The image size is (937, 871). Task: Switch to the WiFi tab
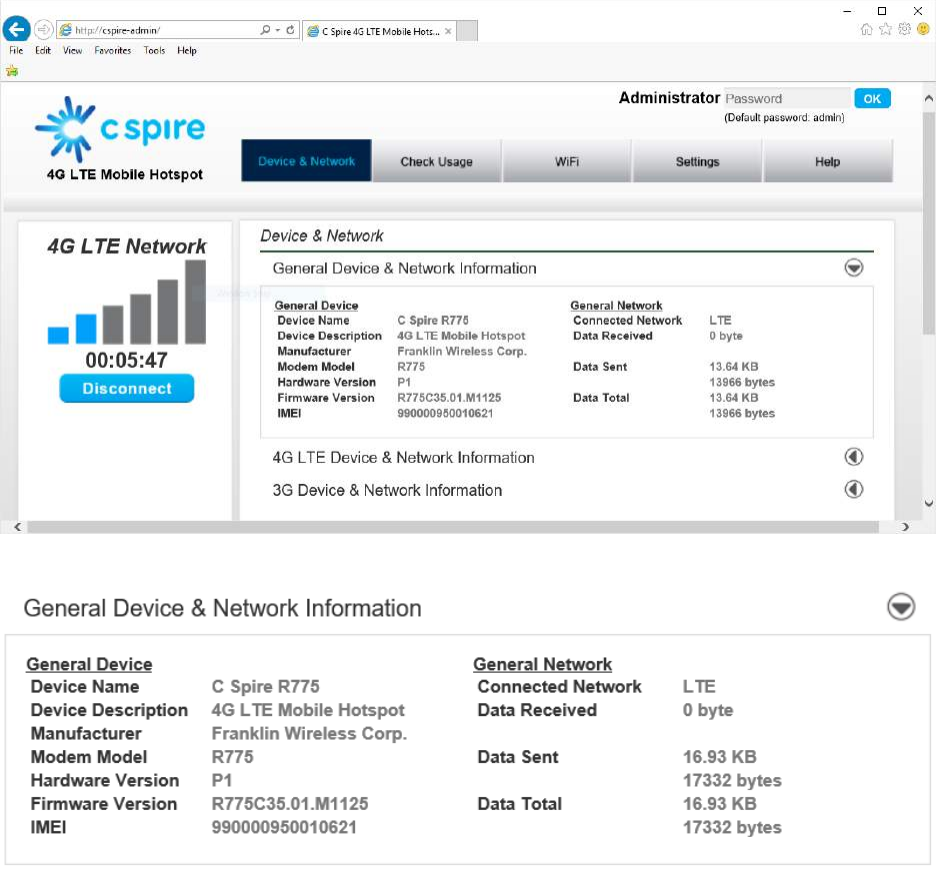(567, 161)
